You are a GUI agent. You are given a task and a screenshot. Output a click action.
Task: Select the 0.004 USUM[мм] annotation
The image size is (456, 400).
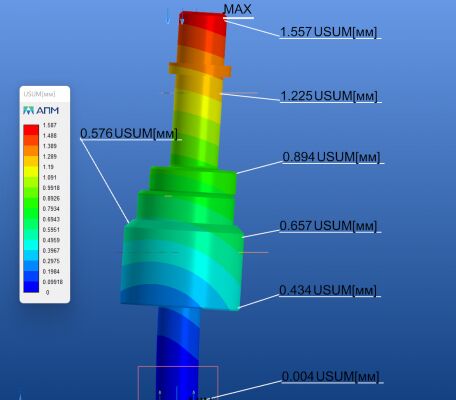tap(331, 377)
